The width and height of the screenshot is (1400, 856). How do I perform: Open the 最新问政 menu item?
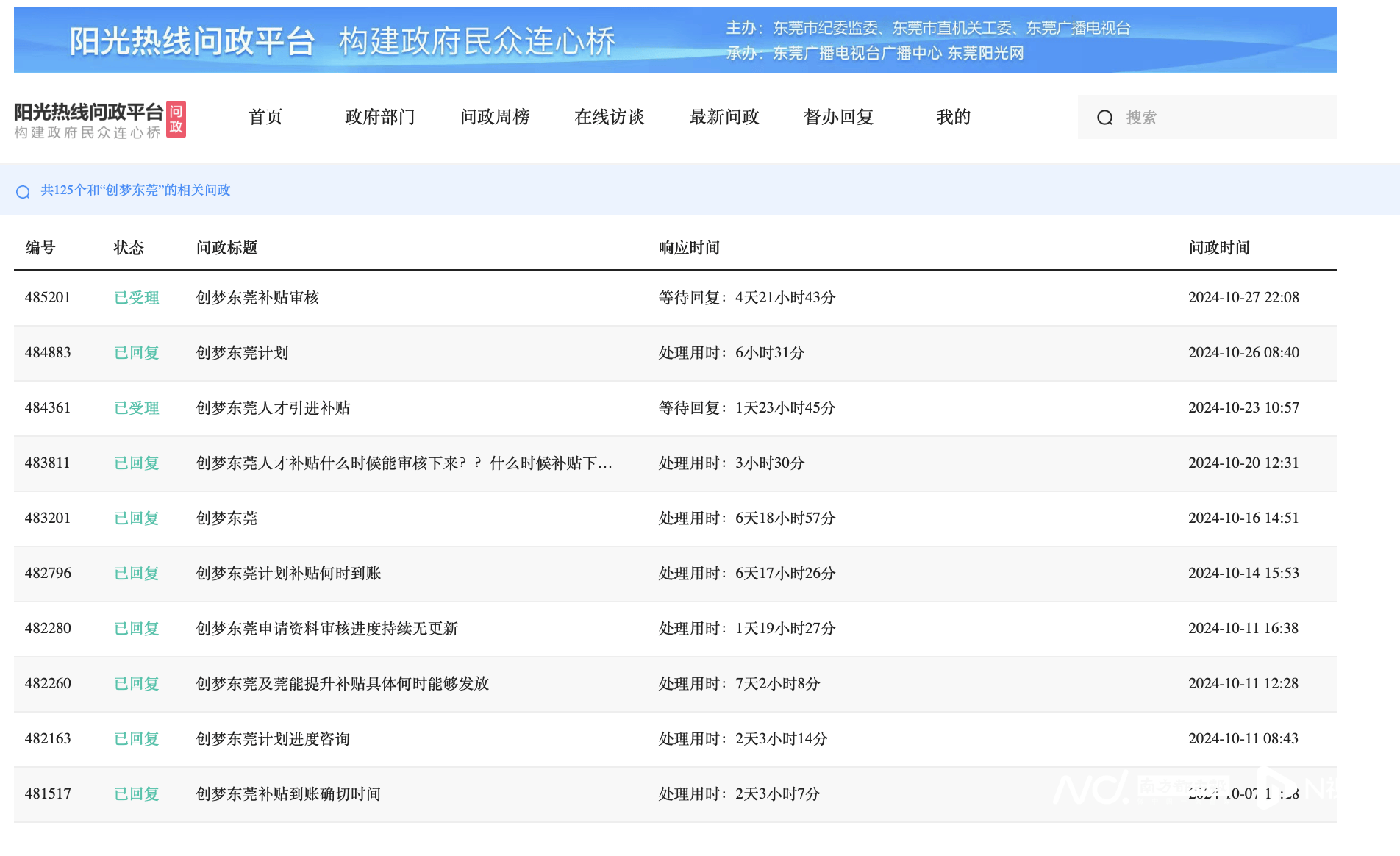click(724, 117)
